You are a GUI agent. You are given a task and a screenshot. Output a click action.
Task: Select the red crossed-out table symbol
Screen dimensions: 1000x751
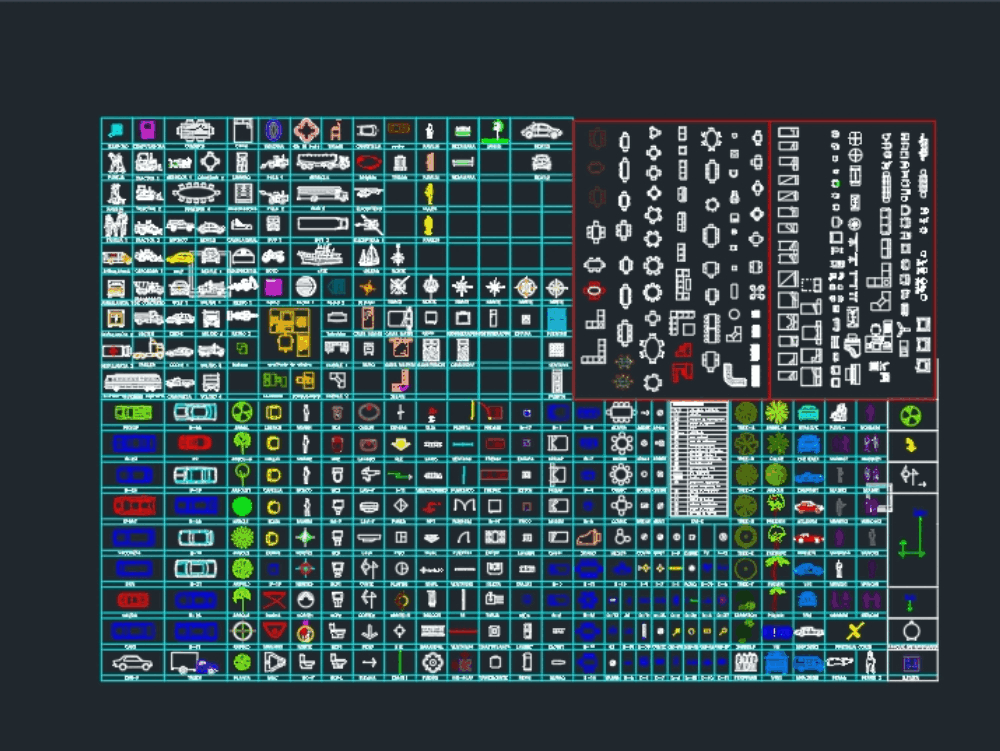[x=275, y=598]
